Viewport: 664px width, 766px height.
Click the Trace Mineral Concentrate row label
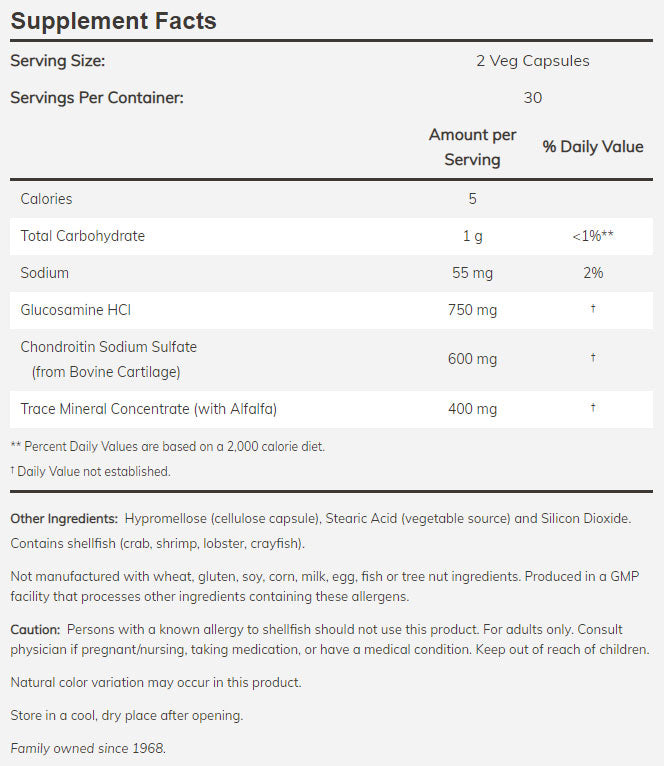point(149,408)
